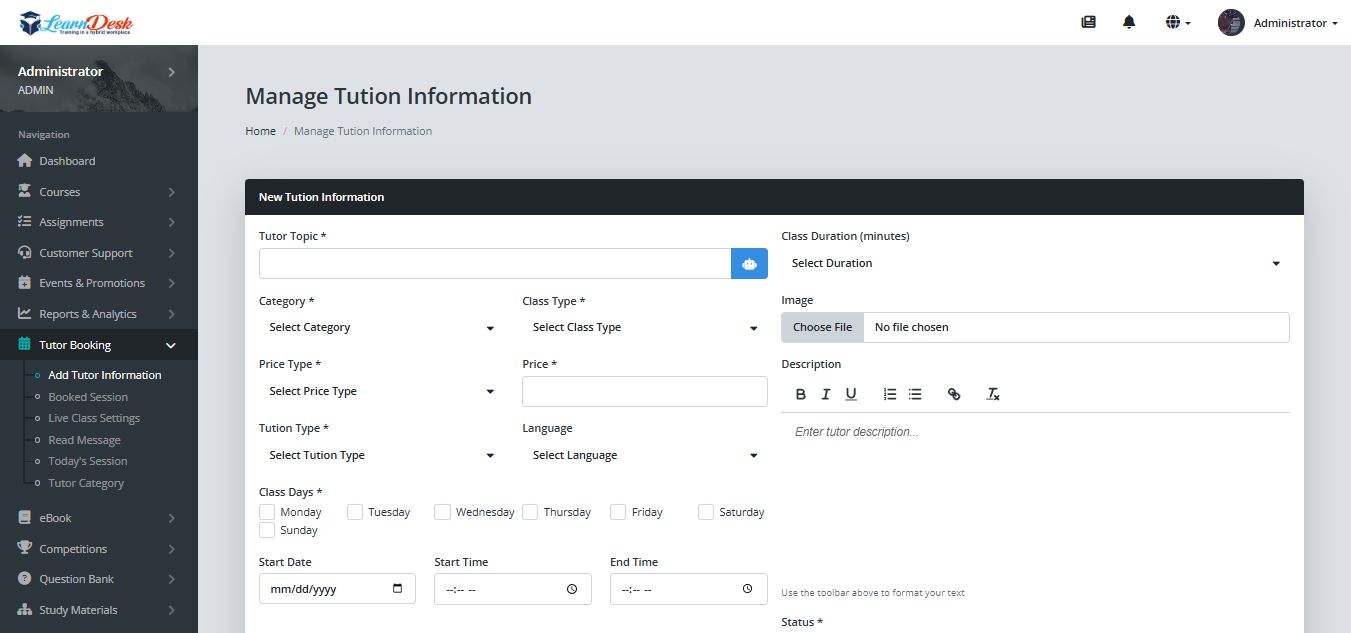
Task: Enable the Wednesday checkbox
Action: (443, 512)
